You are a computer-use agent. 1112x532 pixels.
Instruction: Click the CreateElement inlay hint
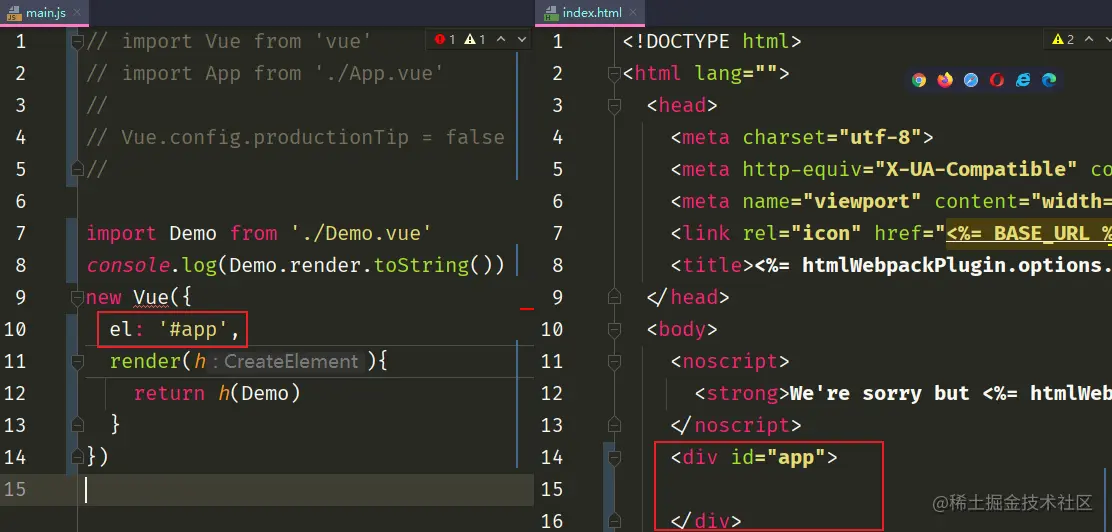tap(287, 362)
